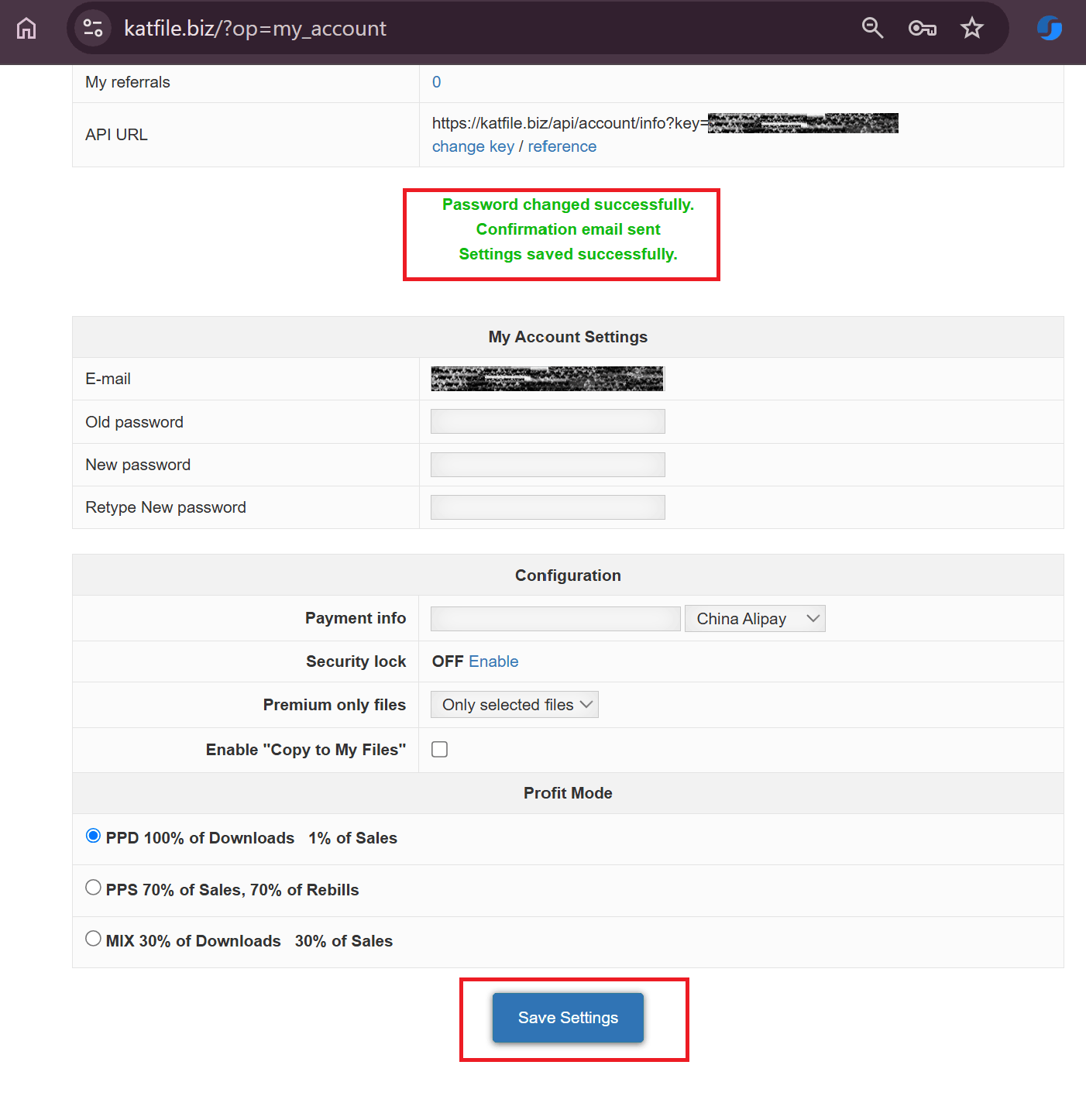
Task: Select PPD 100% of Downloads radio
Action: point(93,836)
